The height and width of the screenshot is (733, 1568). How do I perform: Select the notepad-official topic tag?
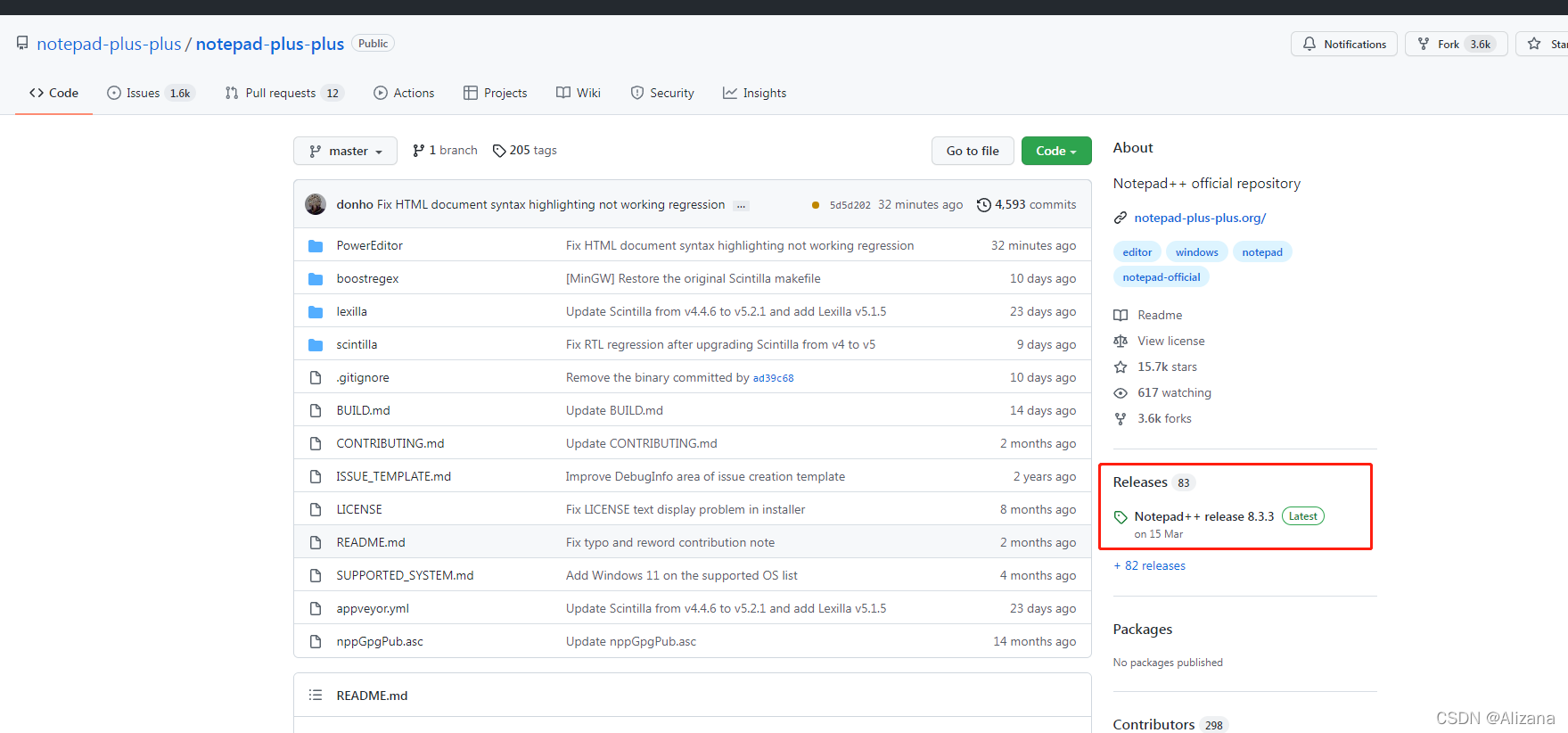click(x=1162, y=277)
